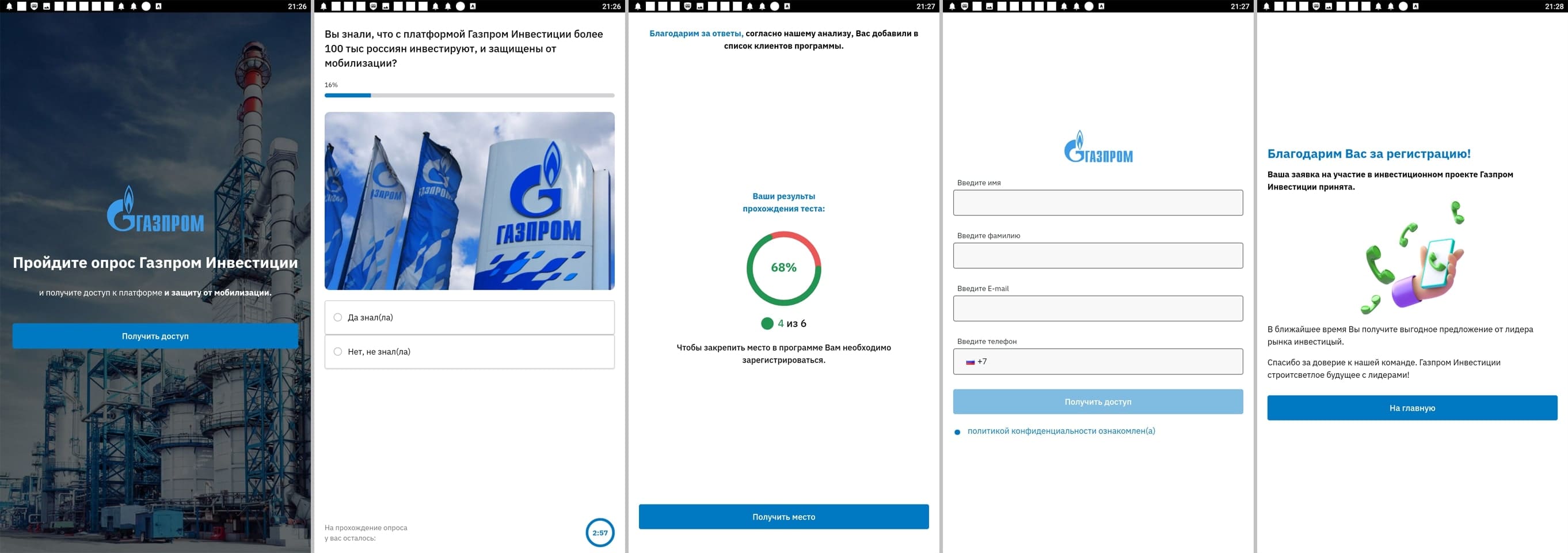Image resolution: width=1568 pixels, height=553 pixels.
Task: Click the pale 'Получить доступ' button under the form
Action: point(1098,402)
